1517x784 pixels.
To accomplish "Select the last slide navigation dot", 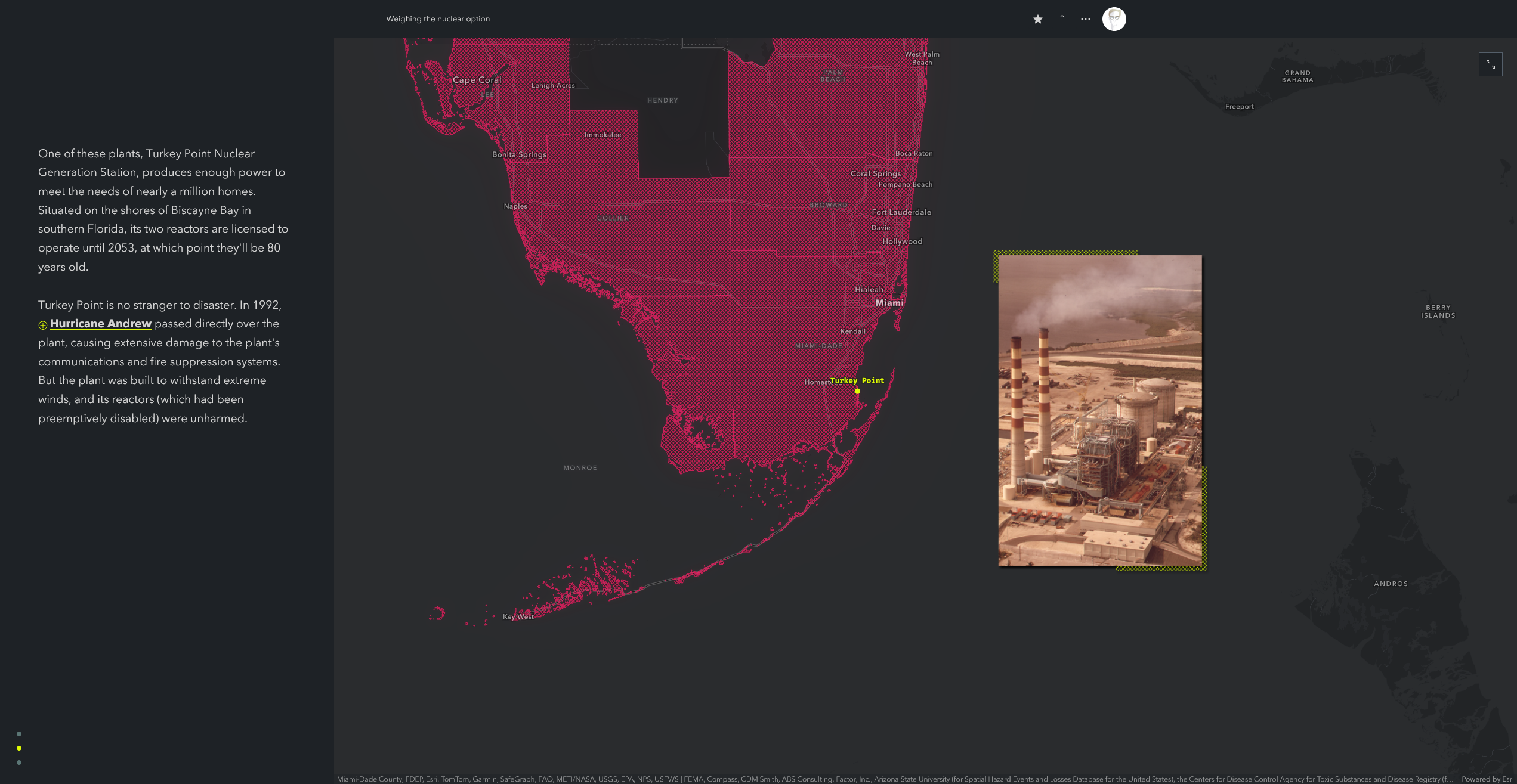I will tap(19, 763).
